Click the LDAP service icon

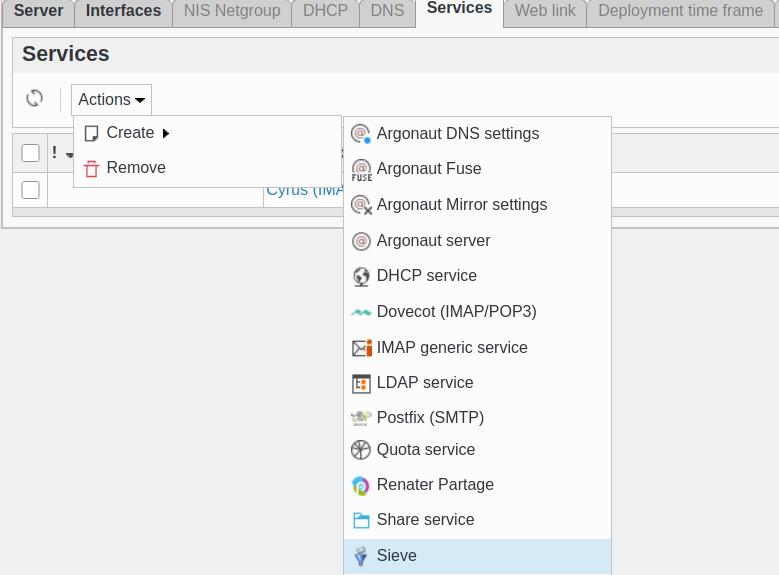click(361, 383)
